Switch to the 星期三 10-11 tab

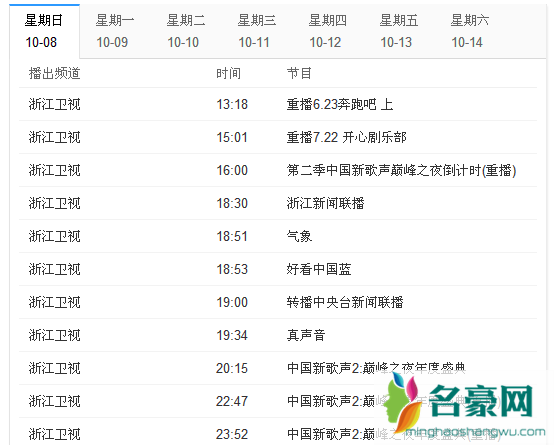[257, 31]
